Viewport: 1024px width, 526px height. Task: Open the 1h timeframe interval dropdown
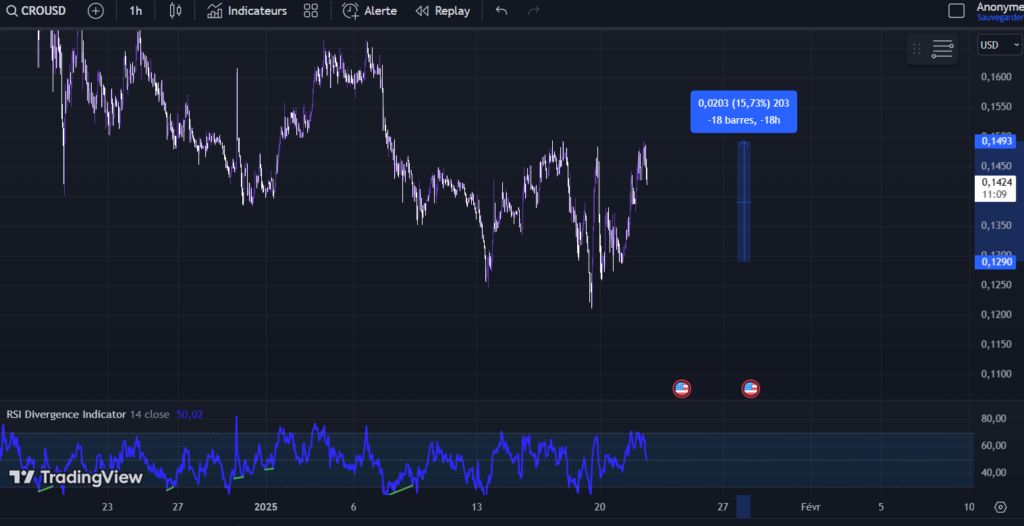136,11
